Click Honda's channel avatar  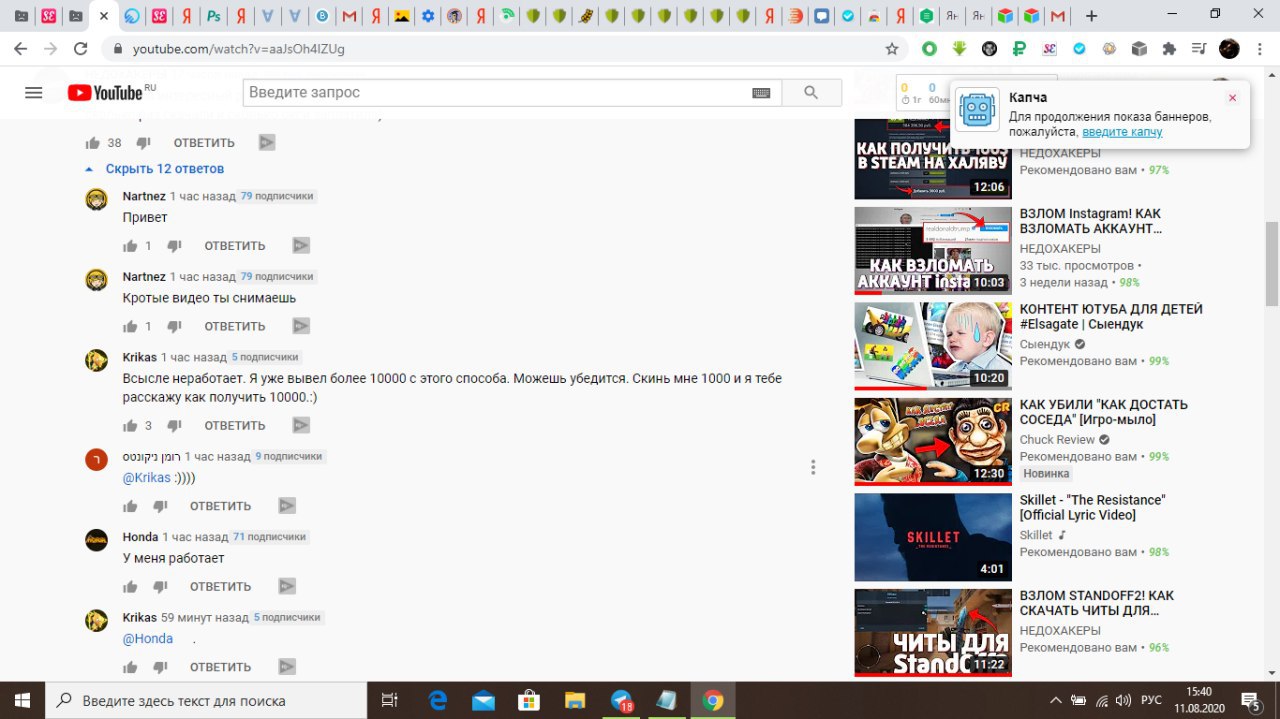coord(96,540)
